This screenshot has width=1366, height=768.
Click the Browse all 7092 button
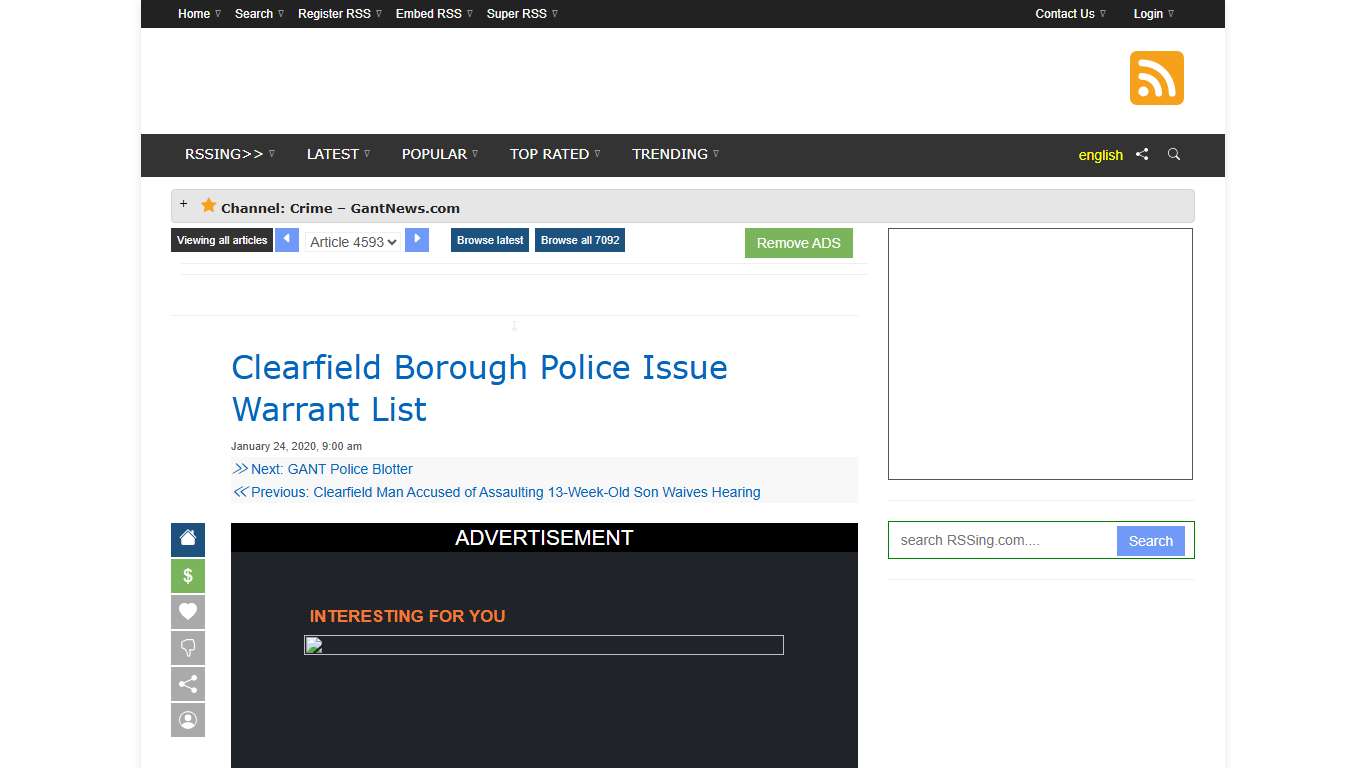(580, 240)
